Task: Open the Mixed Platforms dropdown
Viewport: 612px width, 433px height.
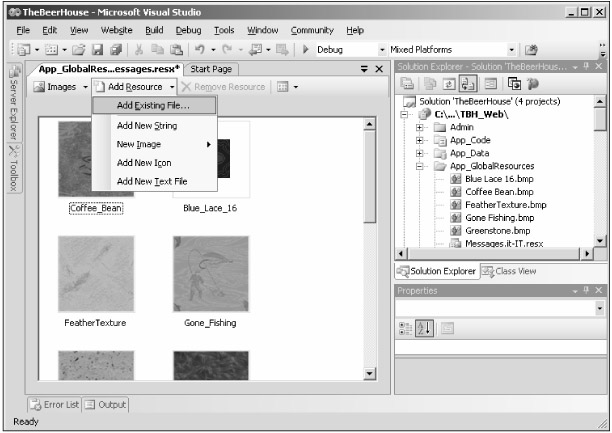Action: point(513,49)
